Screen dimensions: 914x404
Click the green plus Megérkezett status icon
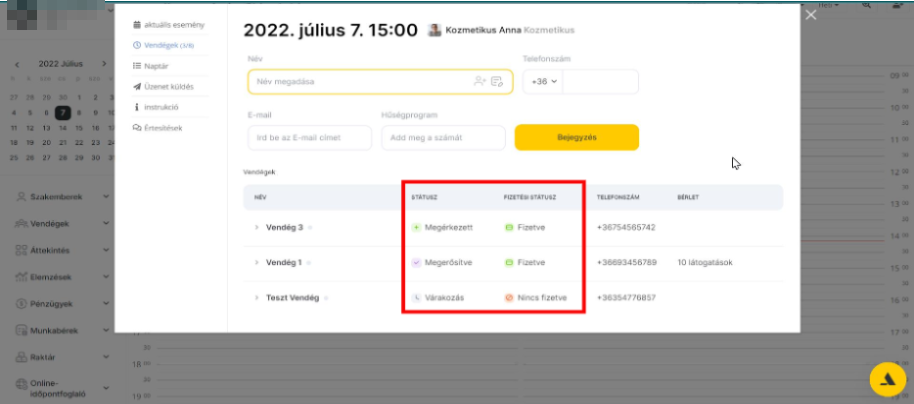(x=416, y=227)
